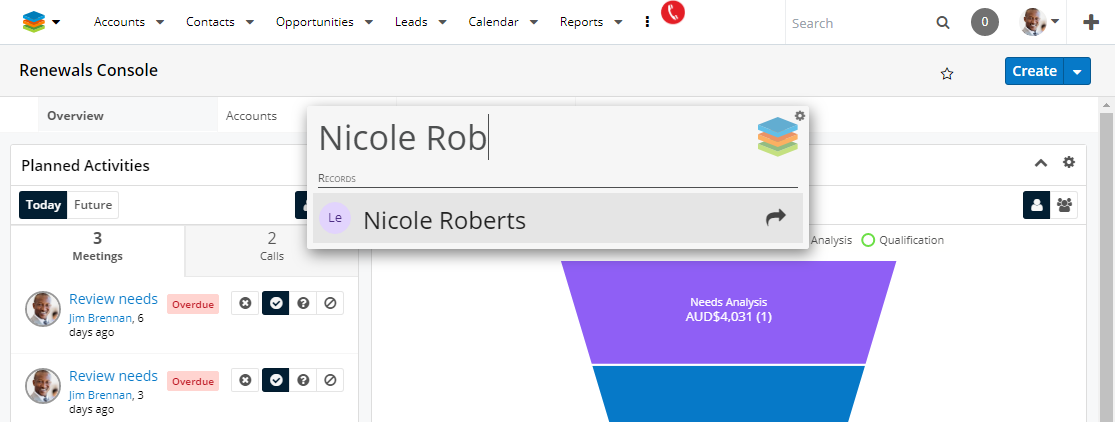Open the Create button dropdown arrow
Viewport: 1115px width, 422px height.
point(1077,71)
